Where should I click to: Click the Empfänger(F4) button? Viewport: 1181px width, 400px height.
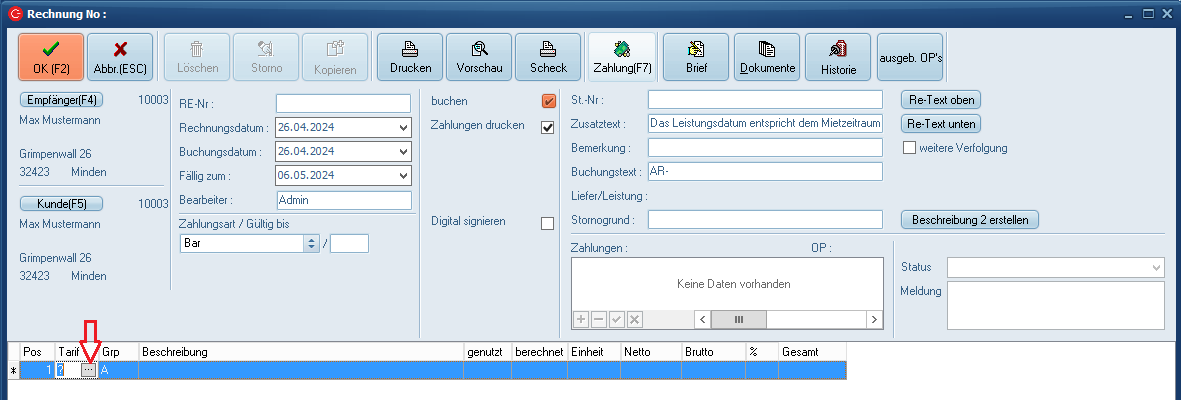click(62, 100)
